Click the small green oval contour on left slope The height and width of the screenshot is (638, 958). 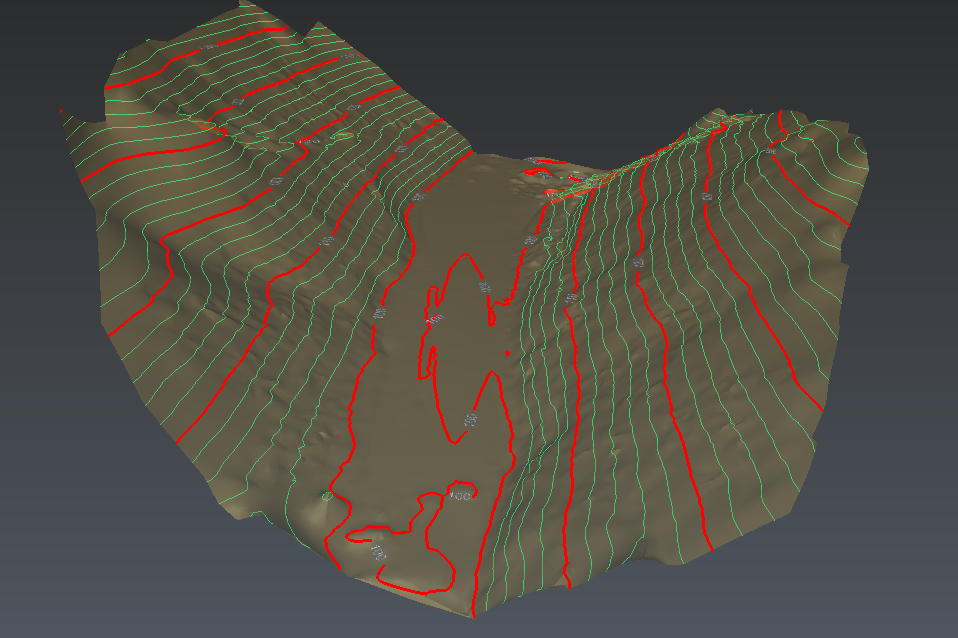(343, 135)
